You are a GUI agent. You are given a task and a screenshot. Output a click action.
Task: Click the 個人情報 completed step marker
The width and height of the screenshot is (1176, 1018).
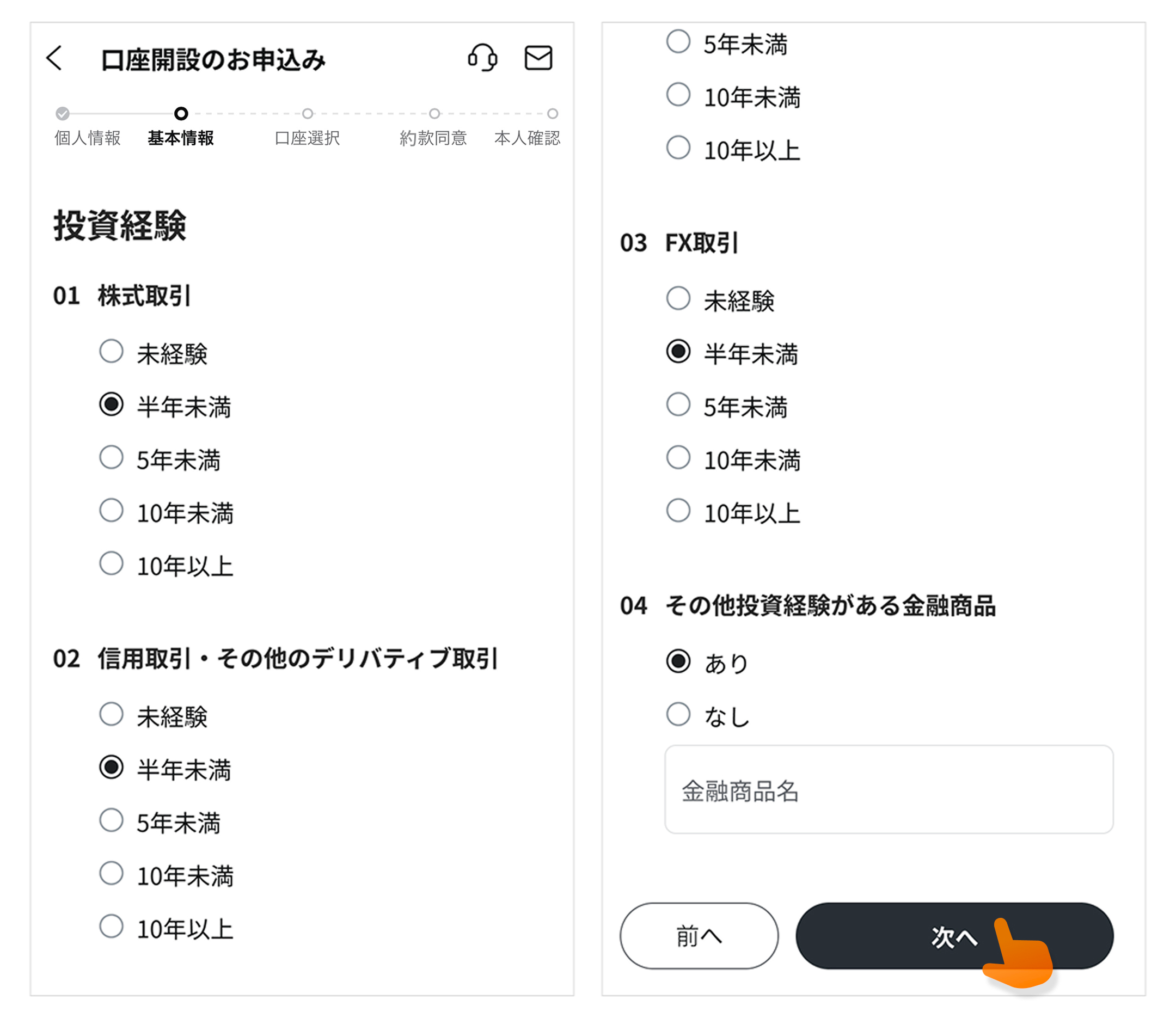click(x=63, y=114)
